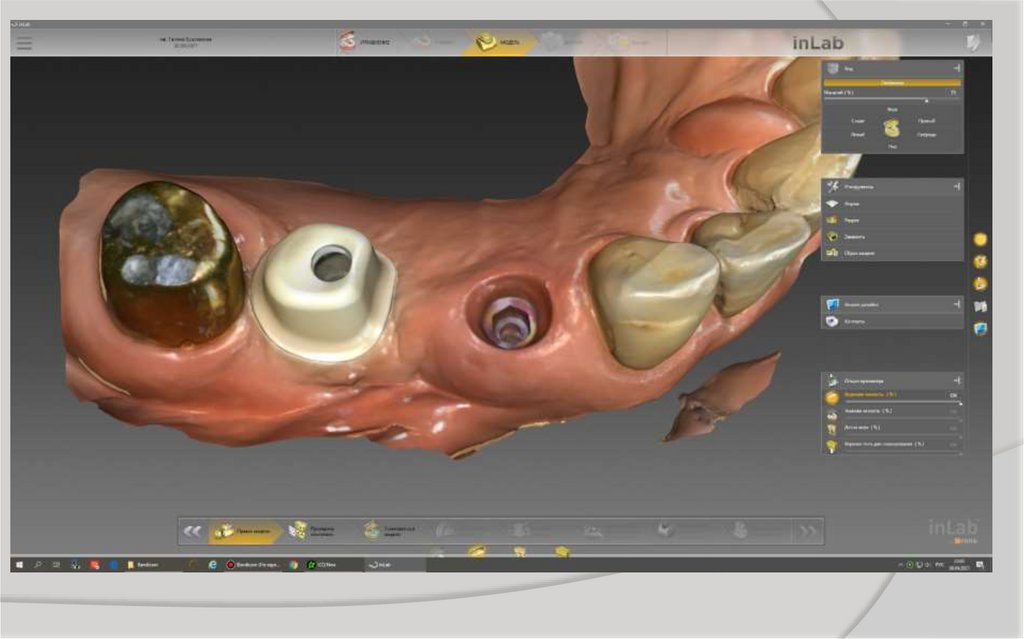Open the notification center in system tray
The width and height of the screenshot is (1024, 639).
[x=980, y=565]
